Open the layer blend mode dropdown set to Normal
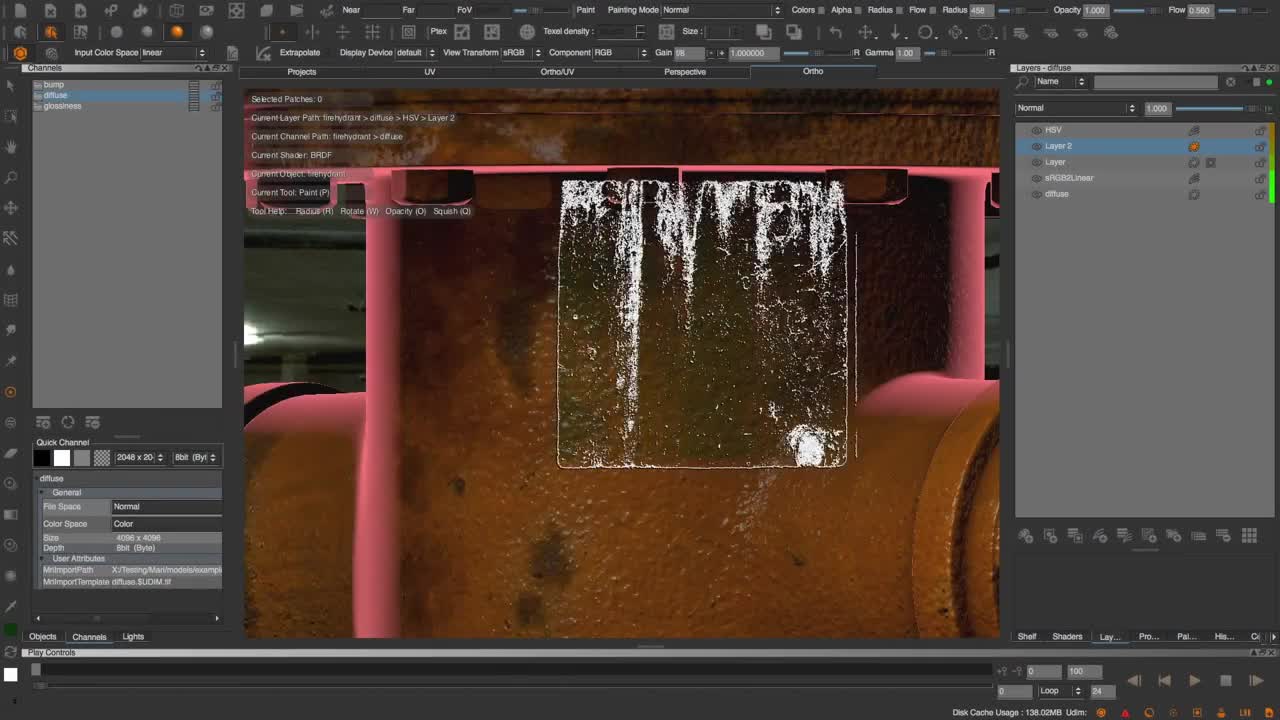Screen dimensions: 1280x720 tap(1076, 108)
